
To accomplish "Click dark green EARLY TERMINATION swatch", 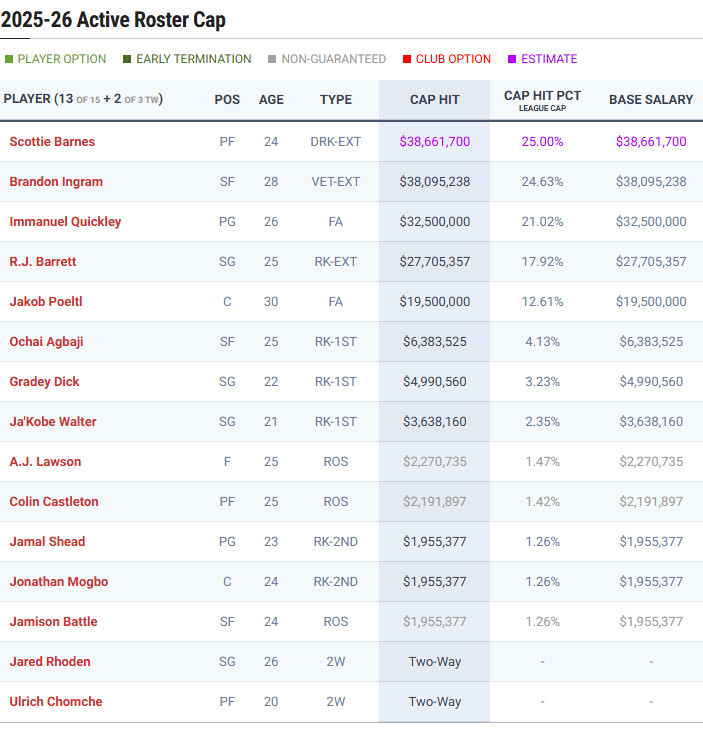I will click(x=127, y=59).
